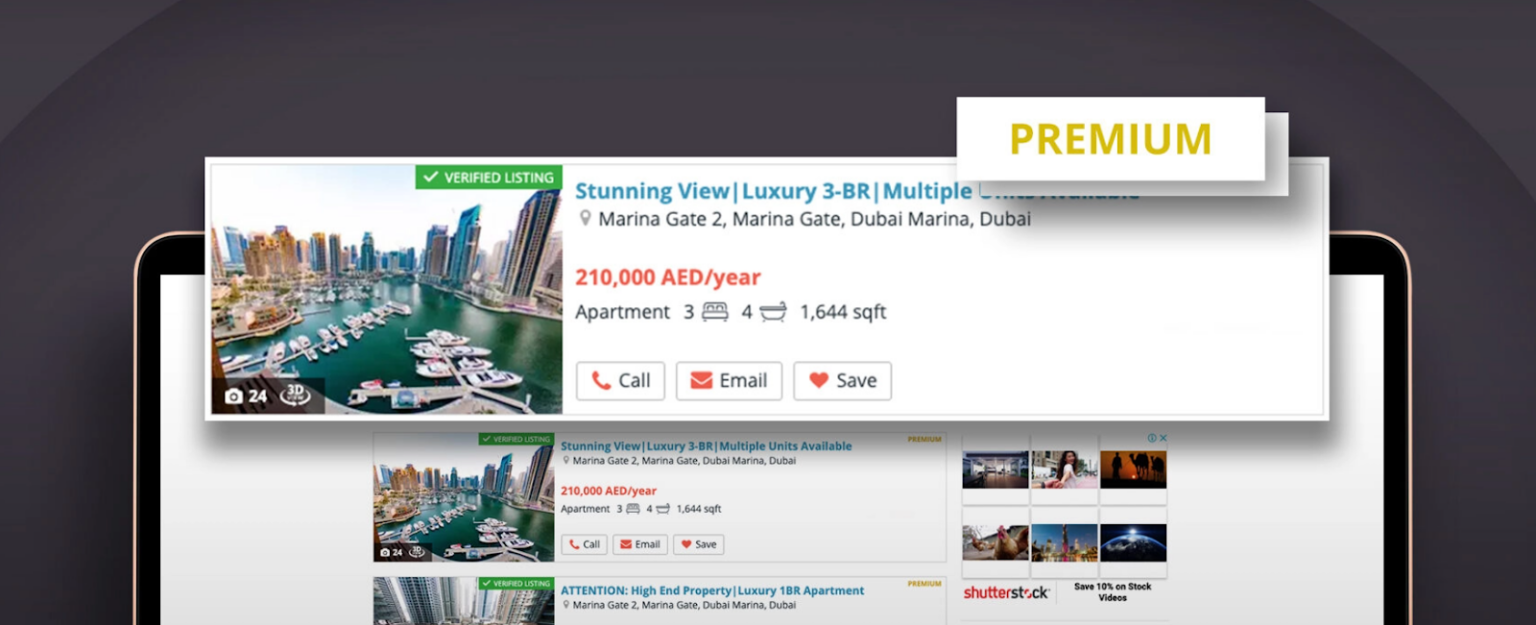Toggle the Save heart on the smaller marina listing
This screenshot has height=625, width=1536.
[687, 544]
